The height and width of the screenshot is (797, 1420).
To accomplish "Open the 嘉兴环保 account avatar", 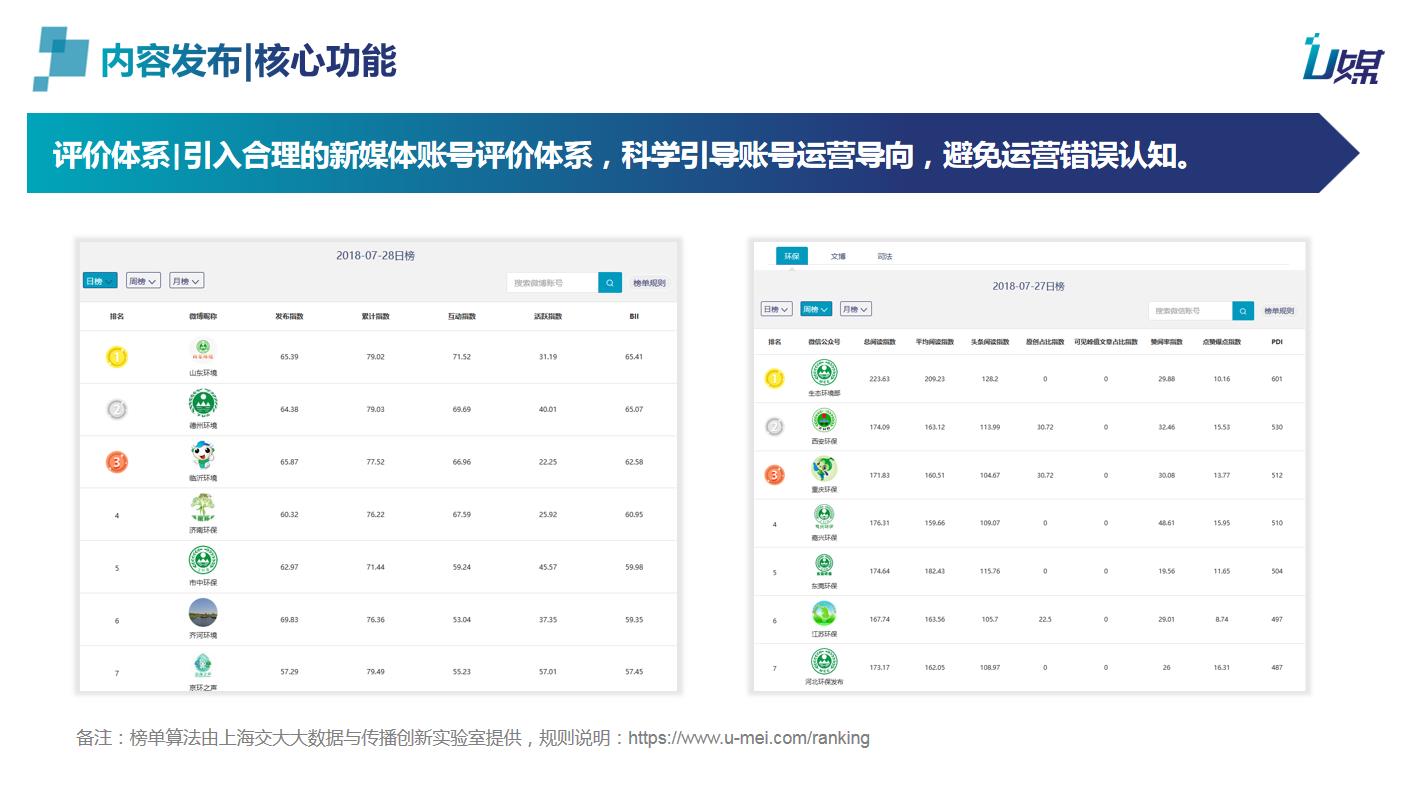I will click(825, 517).
